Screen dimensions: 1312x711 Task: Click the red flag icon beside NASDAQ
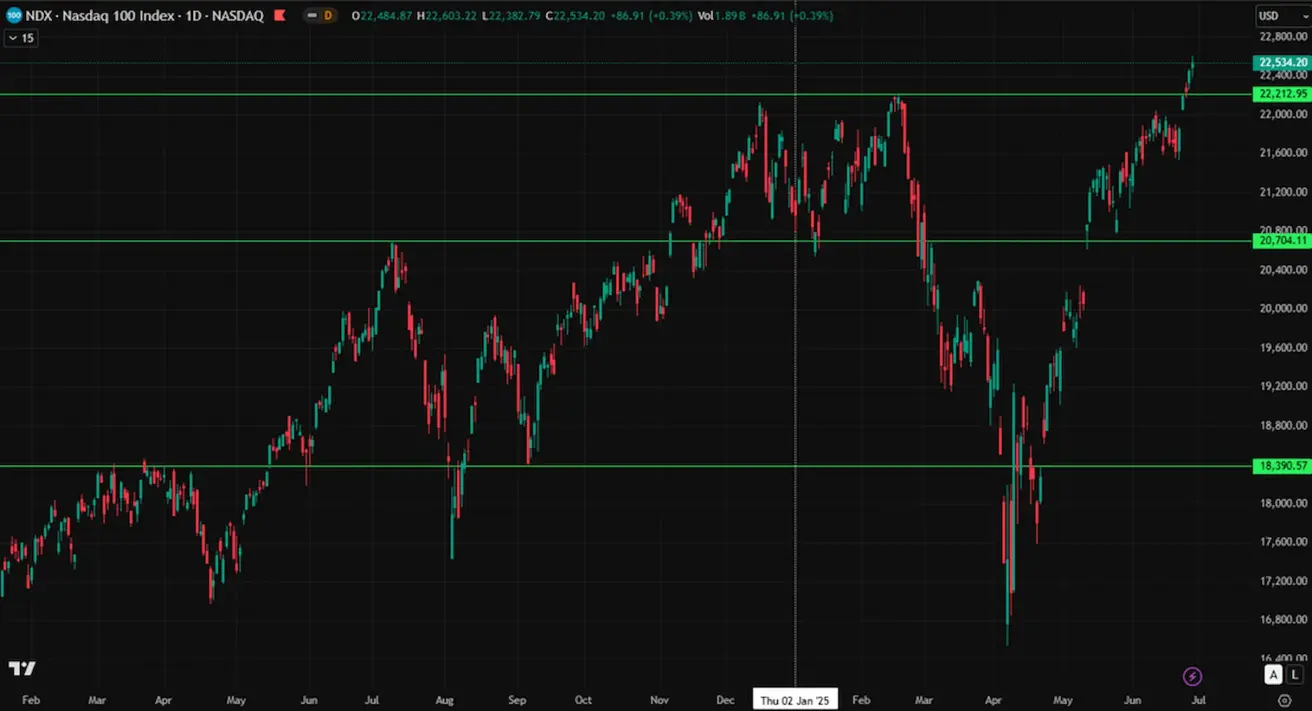click(279, 16)
